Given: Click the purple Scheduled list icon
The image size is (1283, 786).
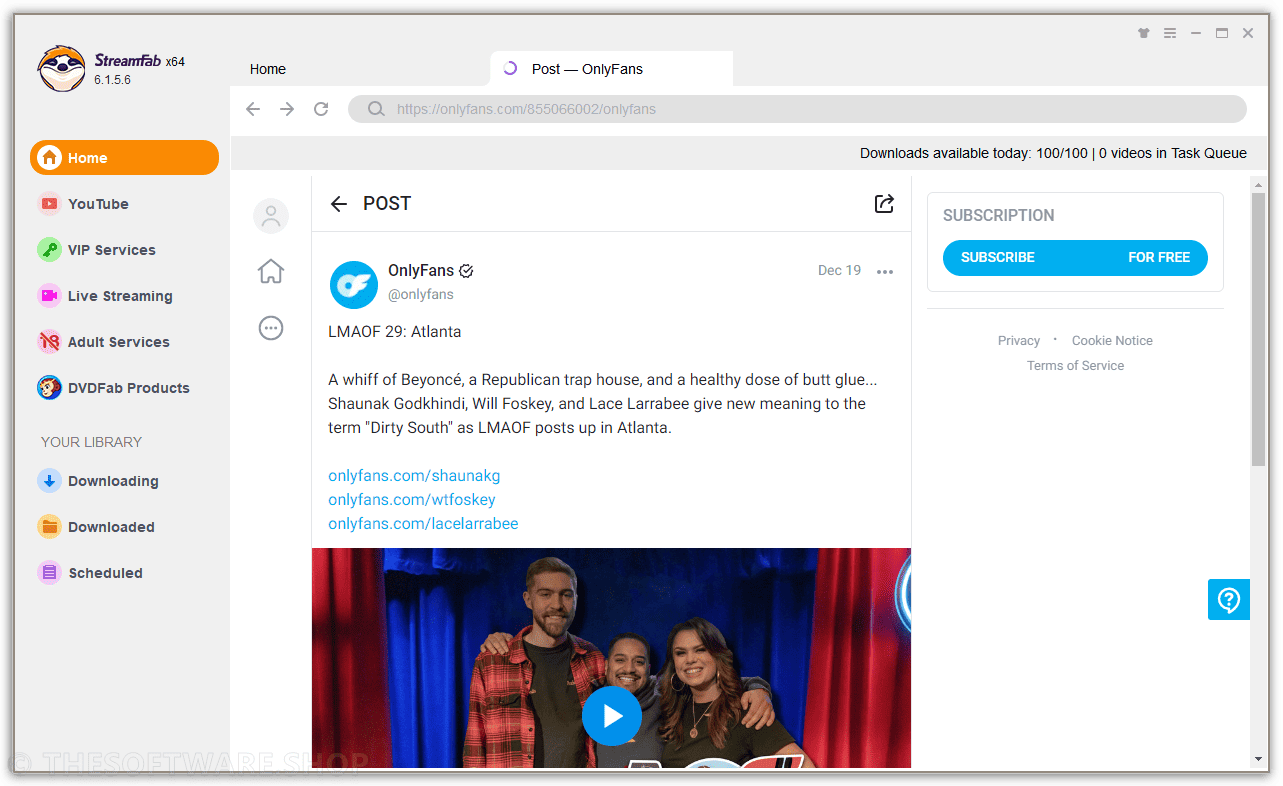Looking at the screenshot, I should pyautogui.click(x=49, y=573).
